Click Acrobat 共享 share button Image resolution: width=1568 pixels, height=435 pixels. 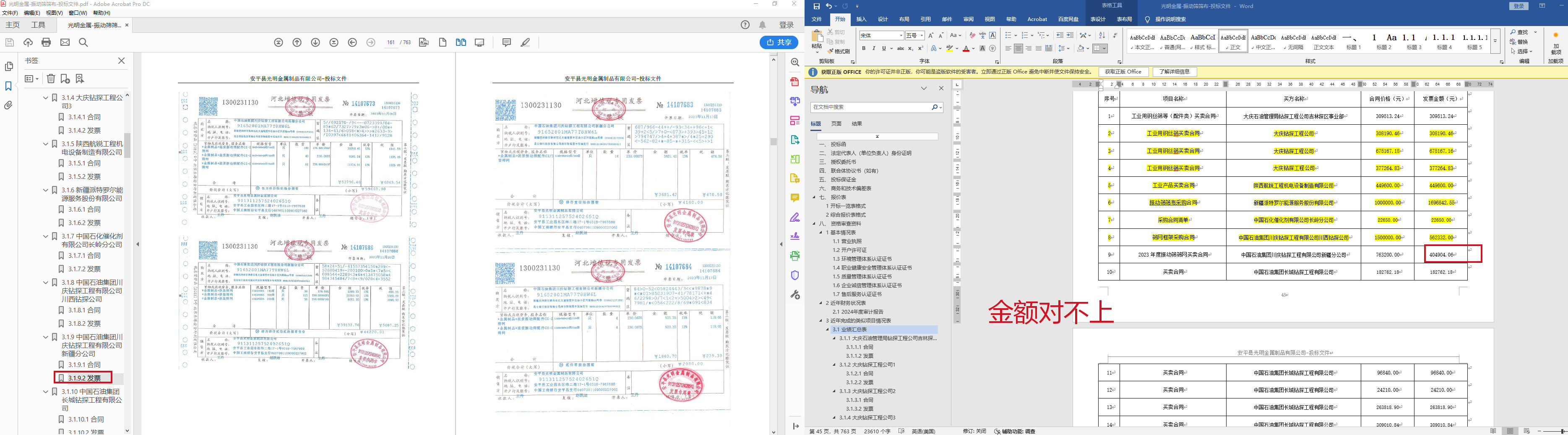tap(779, 42)
